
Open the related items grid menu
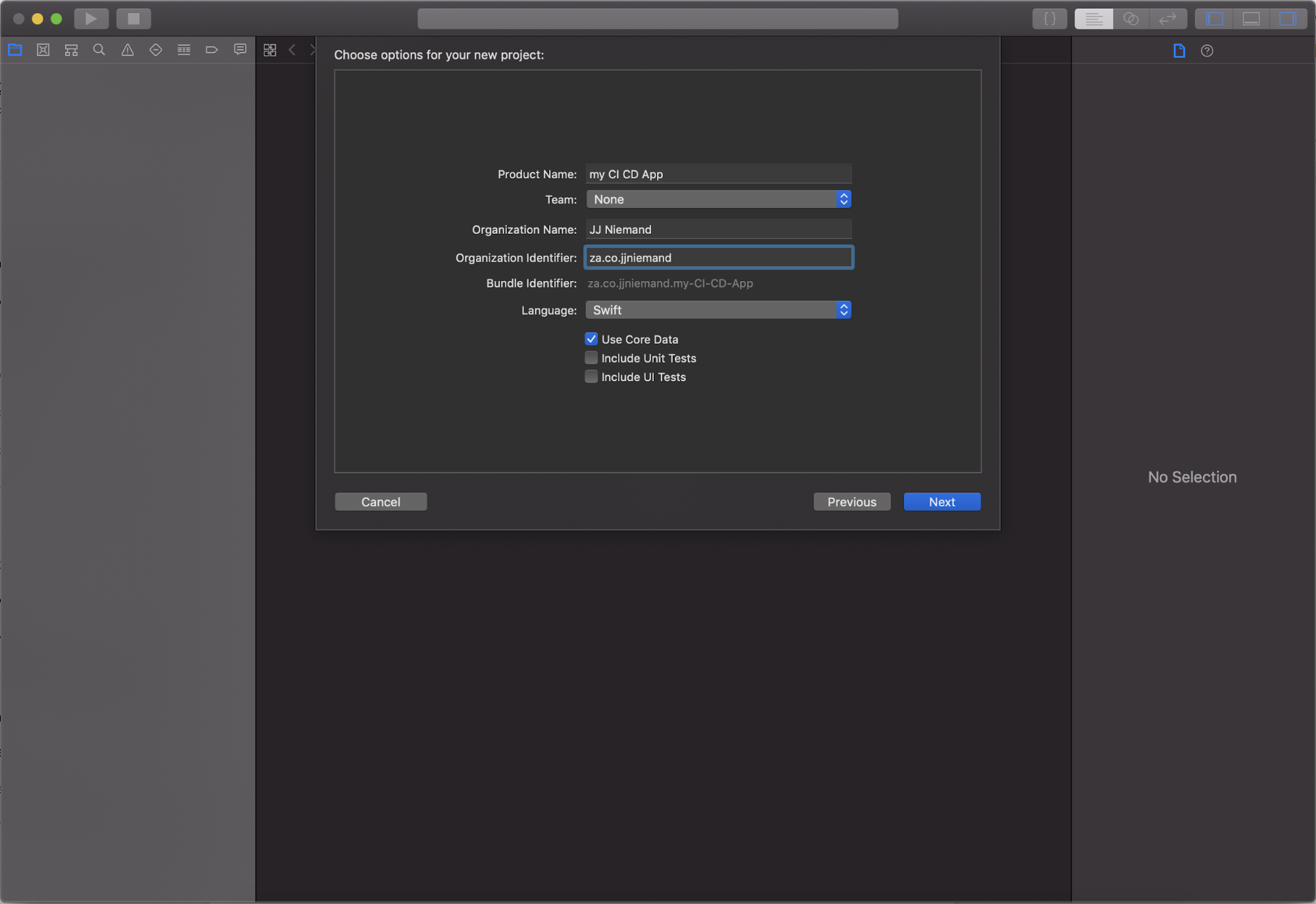pos(270,50)
